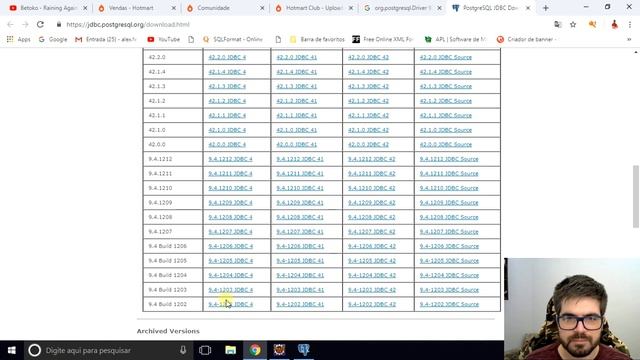Click the page vertical scrollbar thumb
Image resolution: width=640 pixels, height=360 pixels.
tap(636, 196)
